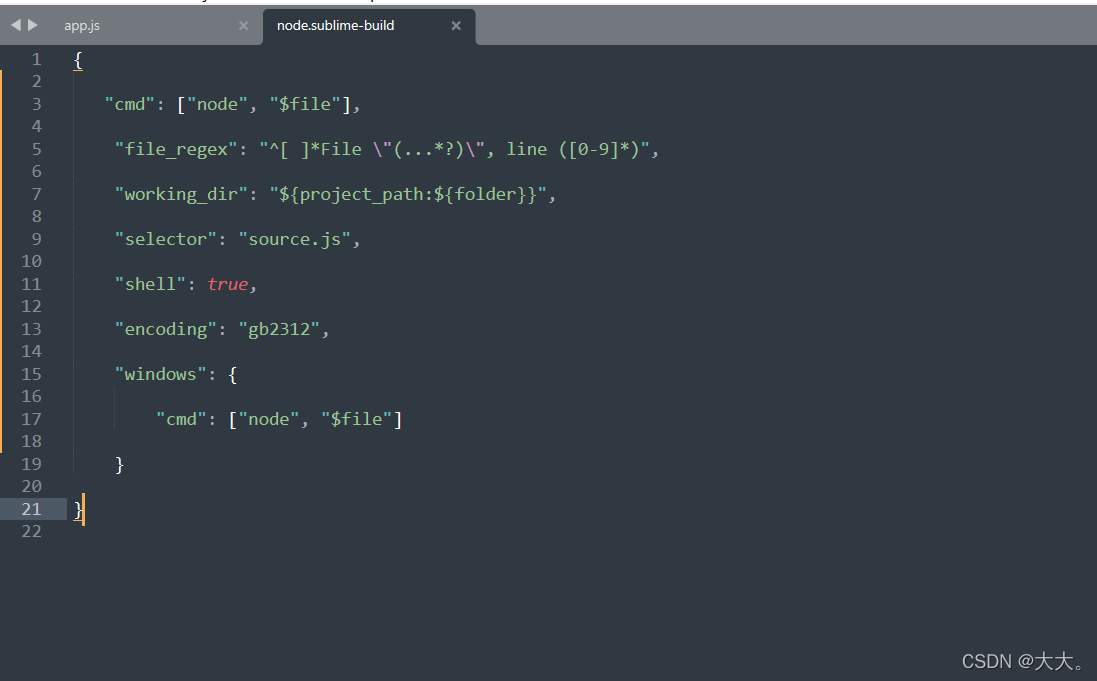Click the opening brace on line 1
Screen dimensions: 1097x681
coord(77,59)
